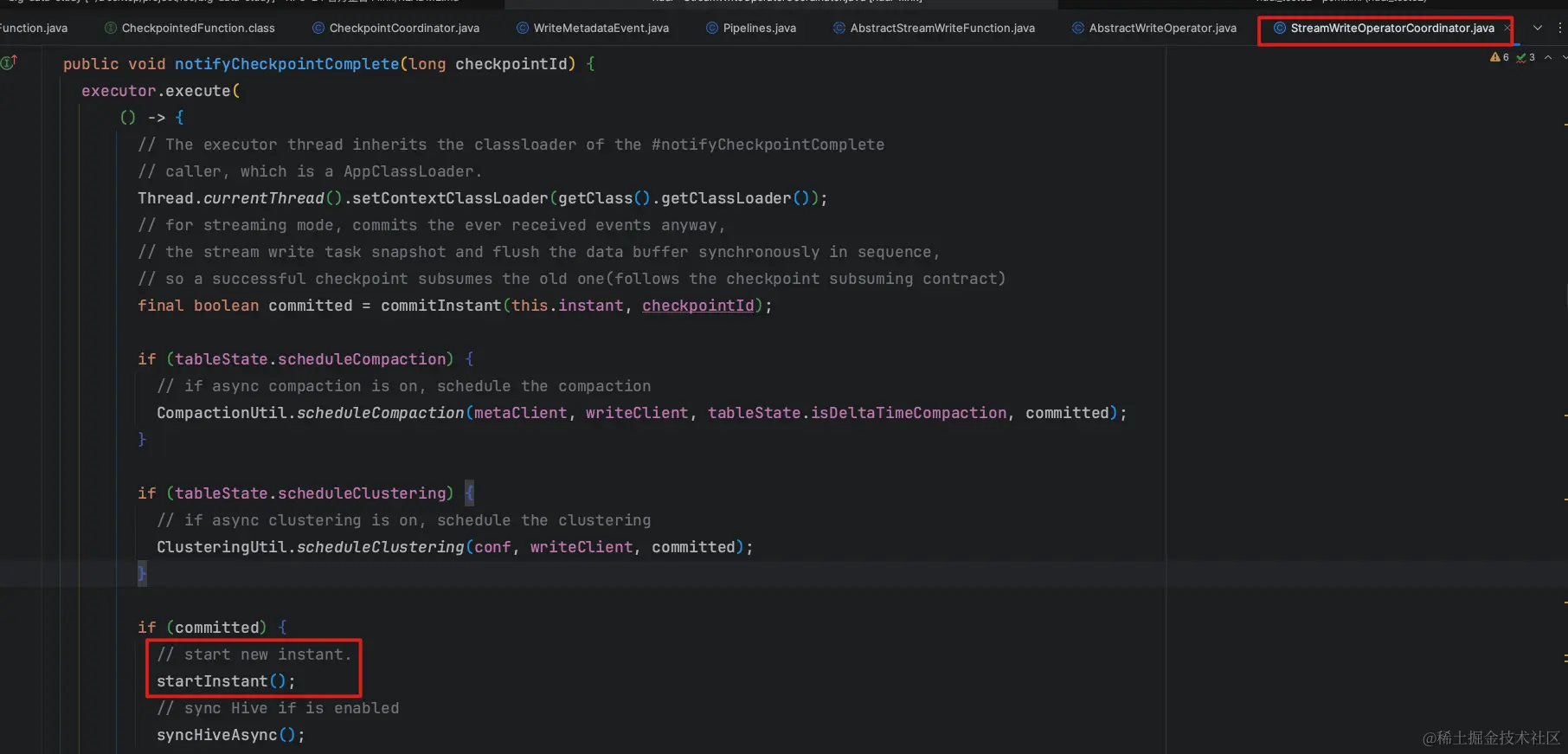The width and height of the screenshot is (1568, 754).
Task: Close the StreamWriteOperatorCoordinator.java tab
Action: tap(1507, 28)
